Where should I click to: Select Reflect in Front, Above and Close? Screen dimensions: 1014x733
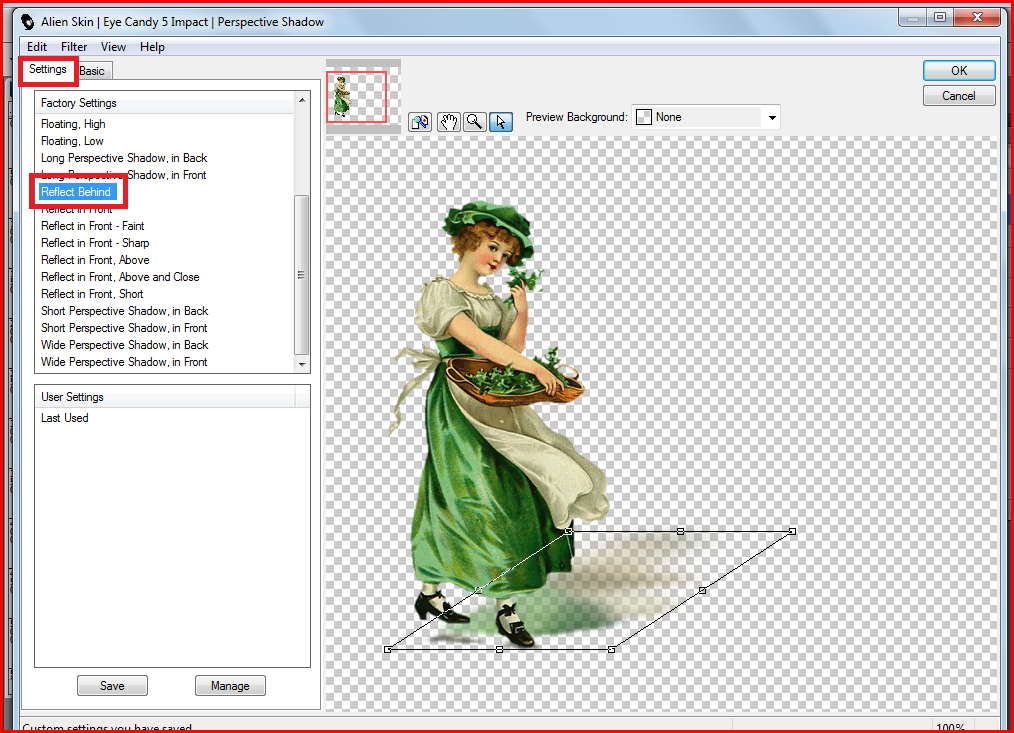pyautogui.click(x=120, y=277)
